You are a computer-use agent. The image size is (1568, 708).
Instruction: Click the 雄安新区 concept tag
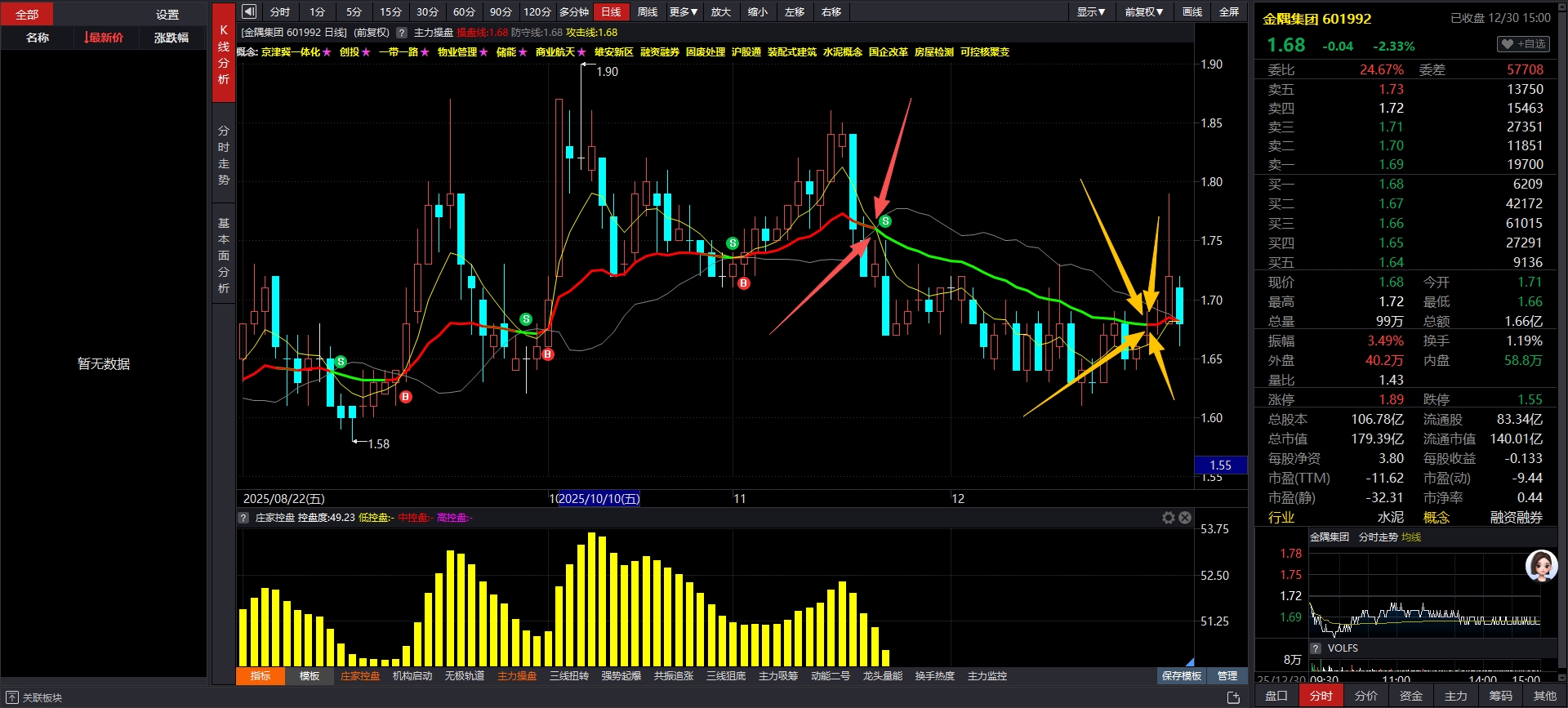pos(614,52)
